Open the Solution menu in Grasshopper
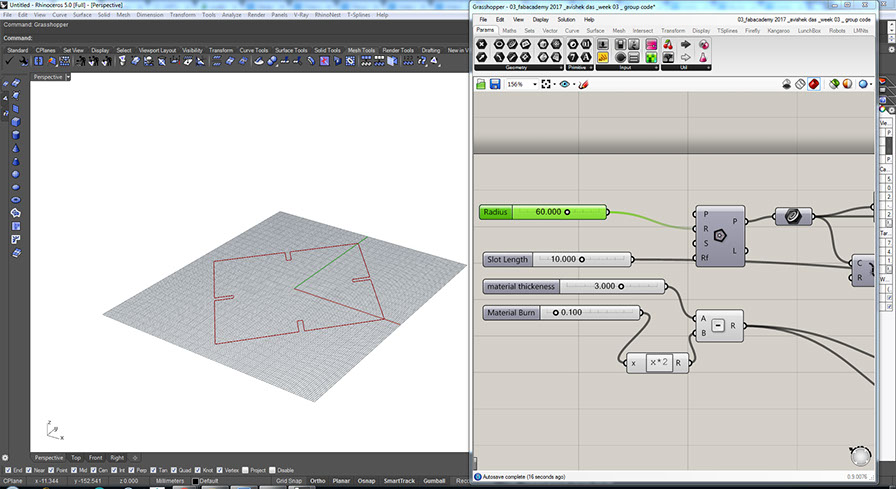Screen dimensions: 896x489 click(x=566, y=19)
